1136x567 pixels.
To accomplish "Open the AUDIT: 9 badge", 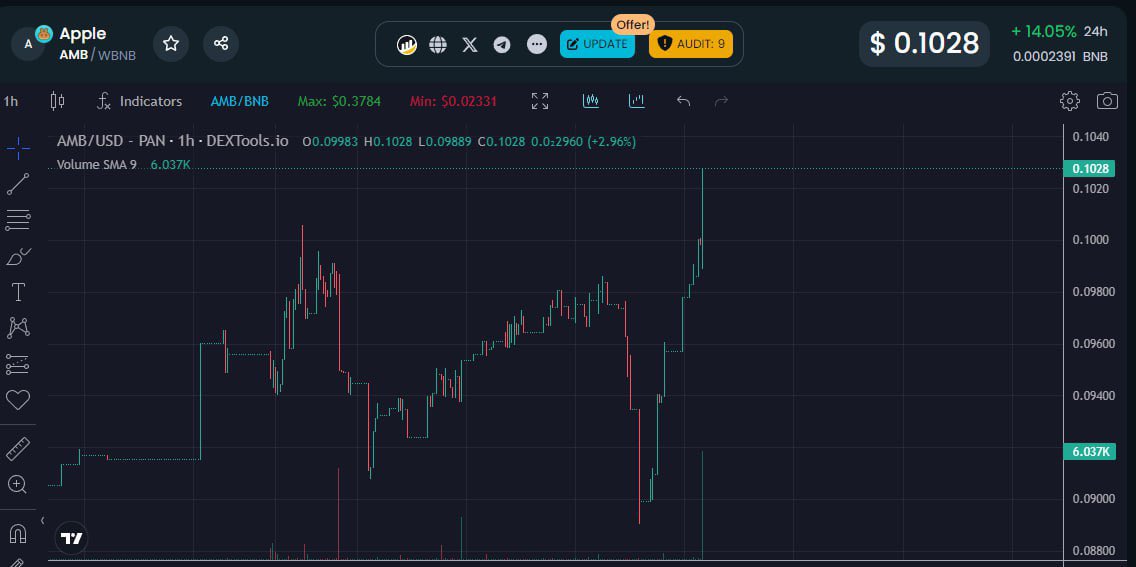I will (691, 44).
